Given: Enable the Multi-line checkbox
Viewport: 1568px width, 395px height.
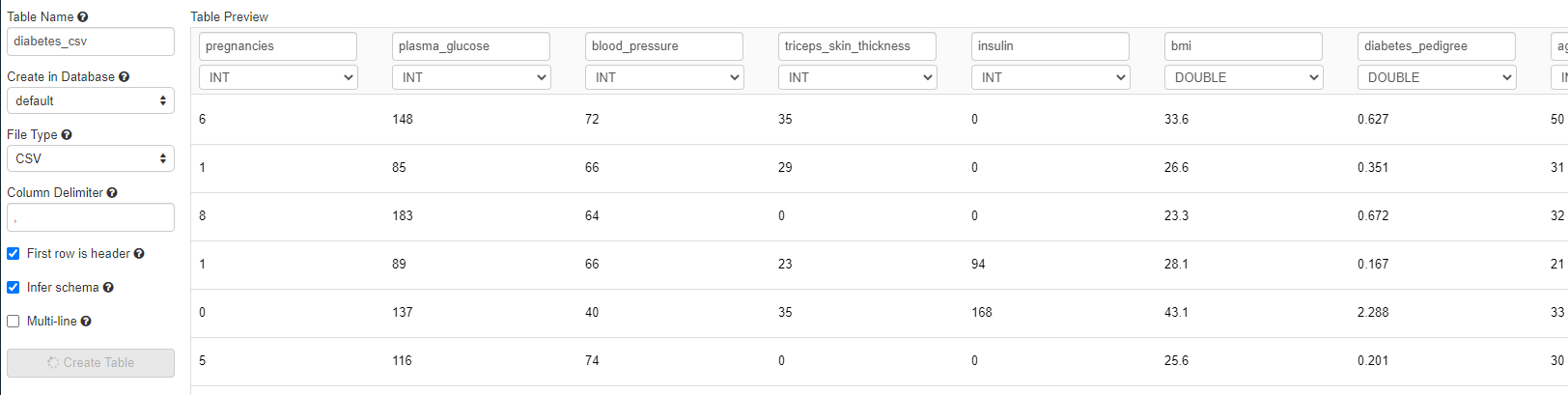Looking at the screenshot, I should [x=14, y=322].
